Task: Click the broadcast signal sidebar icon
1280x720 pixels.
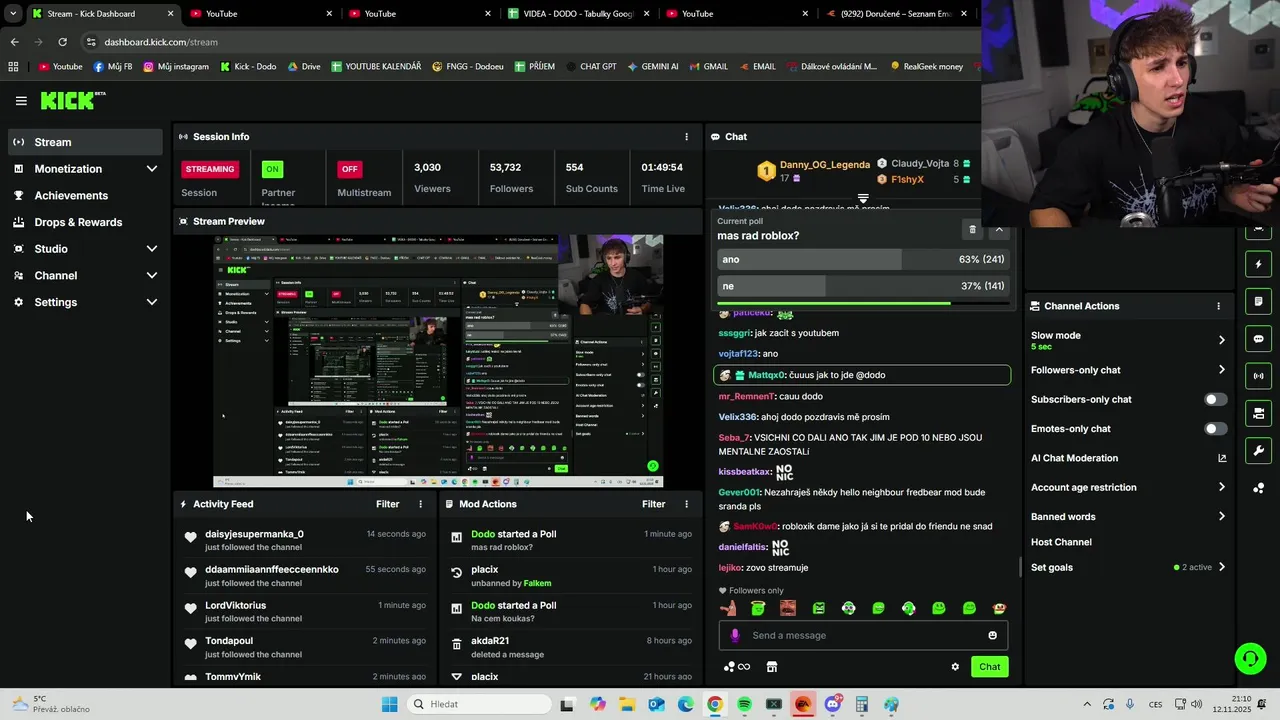Action: tap(1258, 376)
